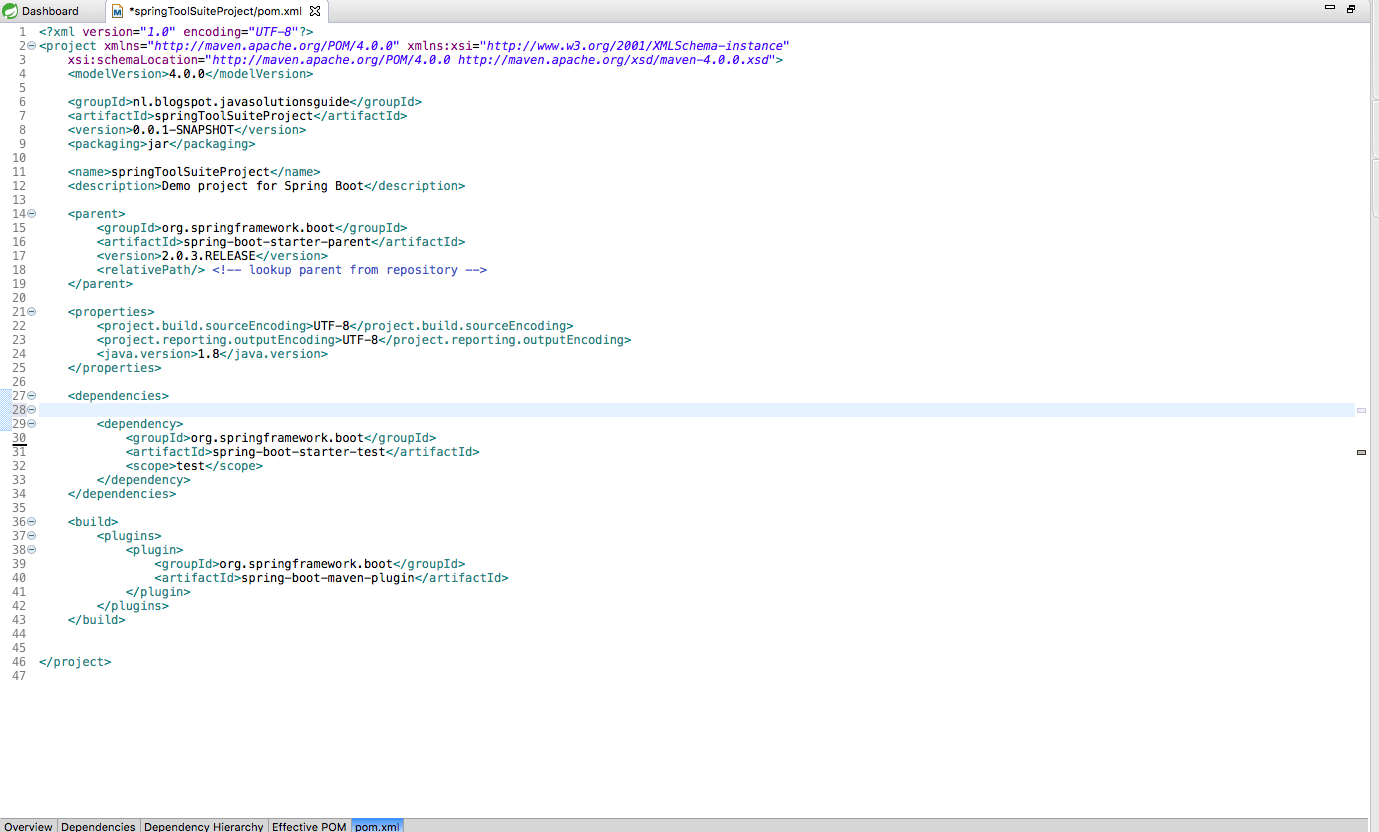1379x832 pixels.
Task: Select the springToolSuiteProject/pom.xml editor tab
Action: [215, 11]
